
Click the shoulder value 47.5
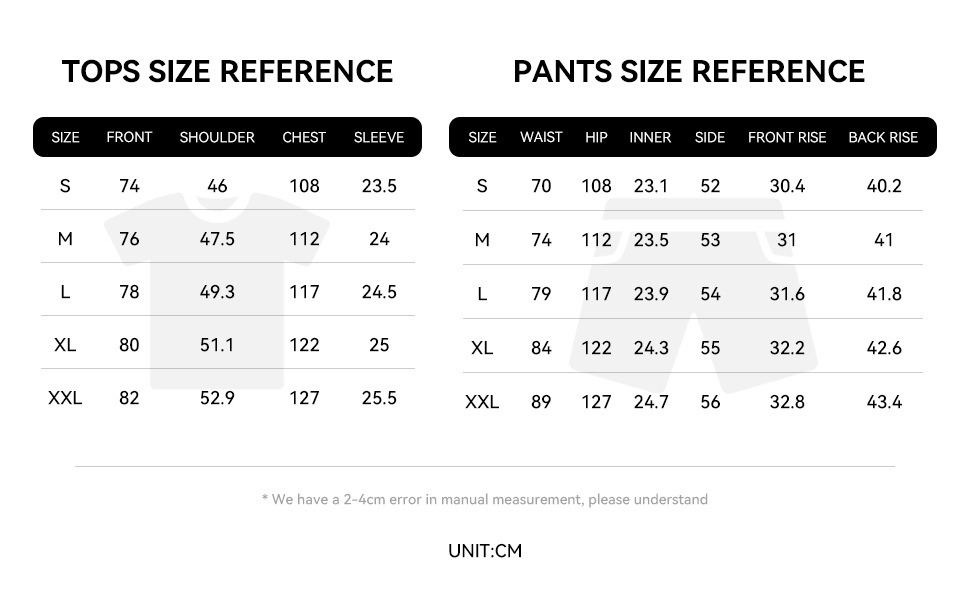click(217, 239)
